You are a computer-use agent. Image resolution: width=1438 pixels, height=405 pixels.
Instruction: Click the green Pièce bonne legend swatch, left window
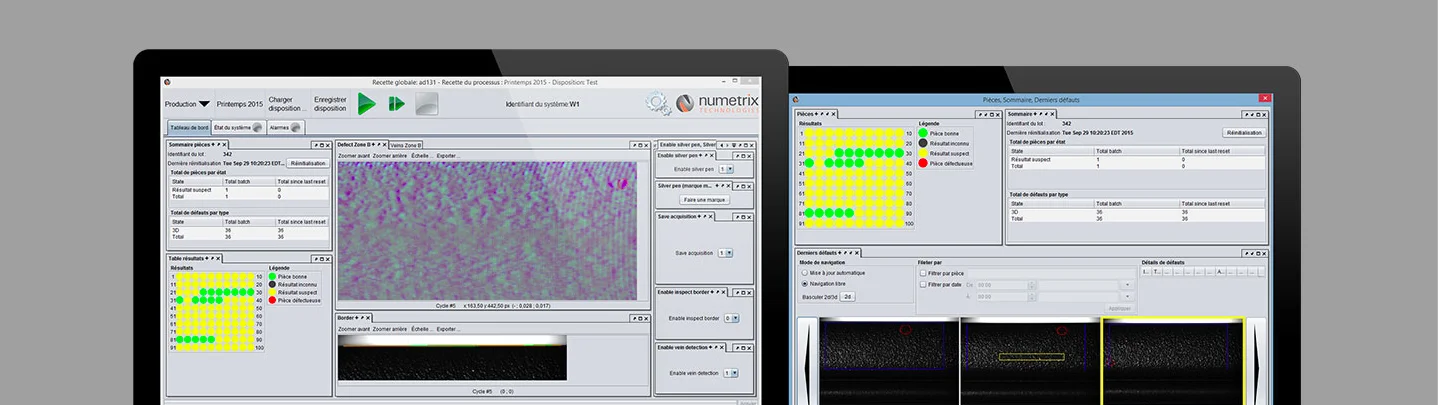point(273,275)
